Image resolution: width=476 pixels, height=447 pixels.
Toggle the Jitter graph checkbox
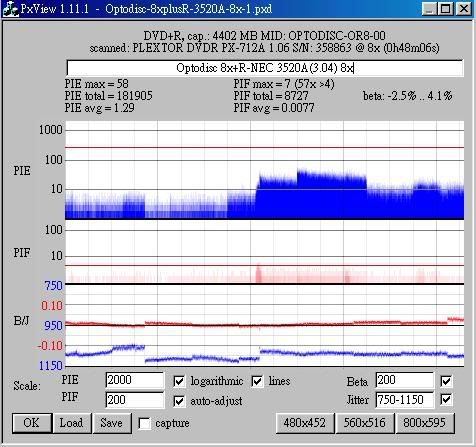446,400
